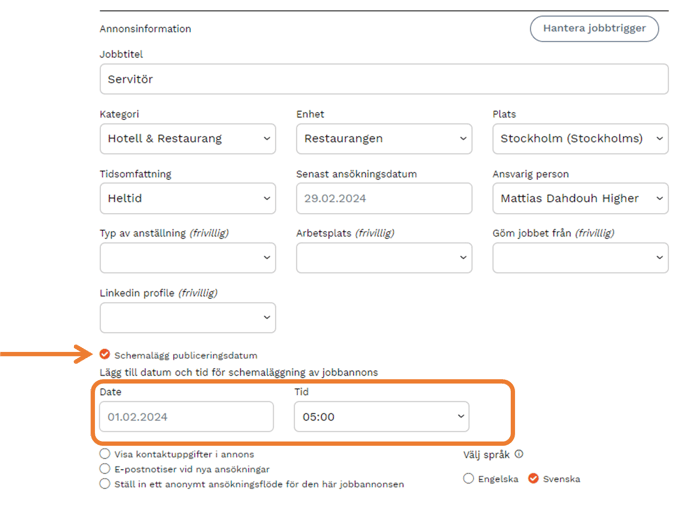This screenshot has height=509, width=680.
Task: Enable E-postnotiser vid nya ansökningar
Action: tap(105, 468)
